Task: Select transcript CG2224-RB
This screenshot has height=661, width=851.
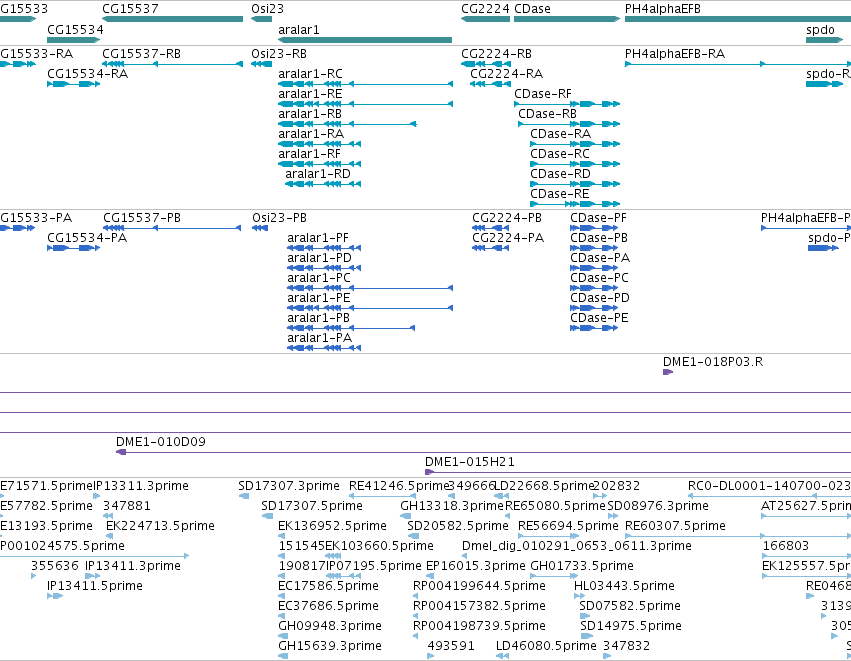Action: click(485, 64)
